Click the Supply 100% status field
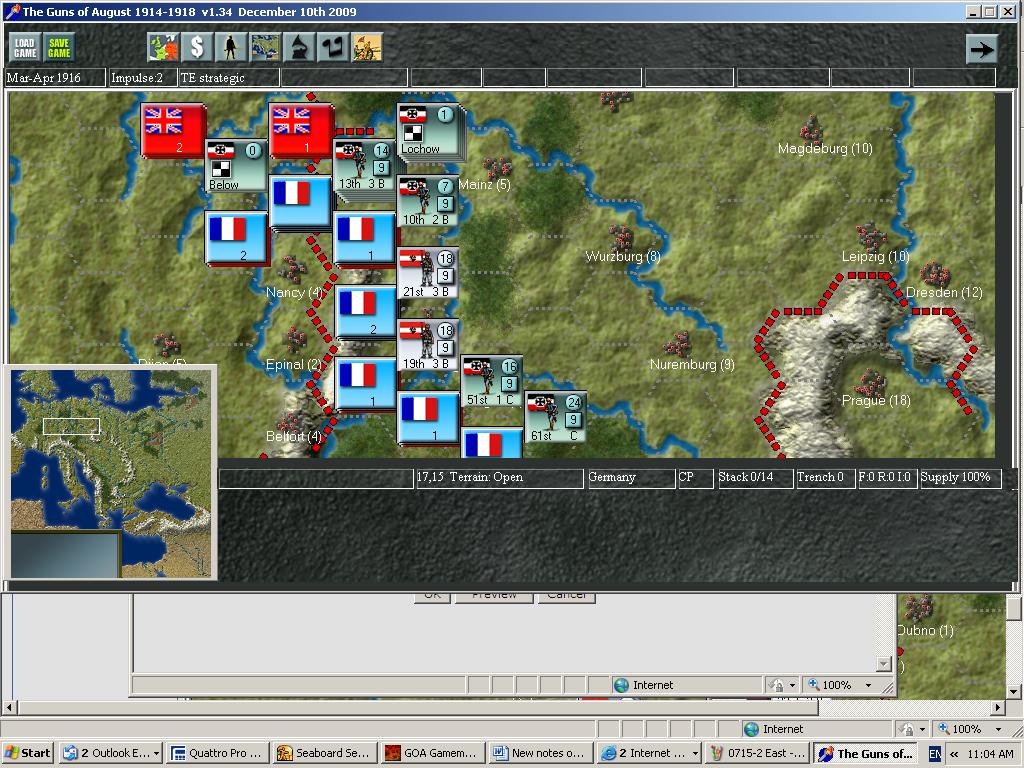Viewport: 1024px width, 768px height. pos(961,478)
